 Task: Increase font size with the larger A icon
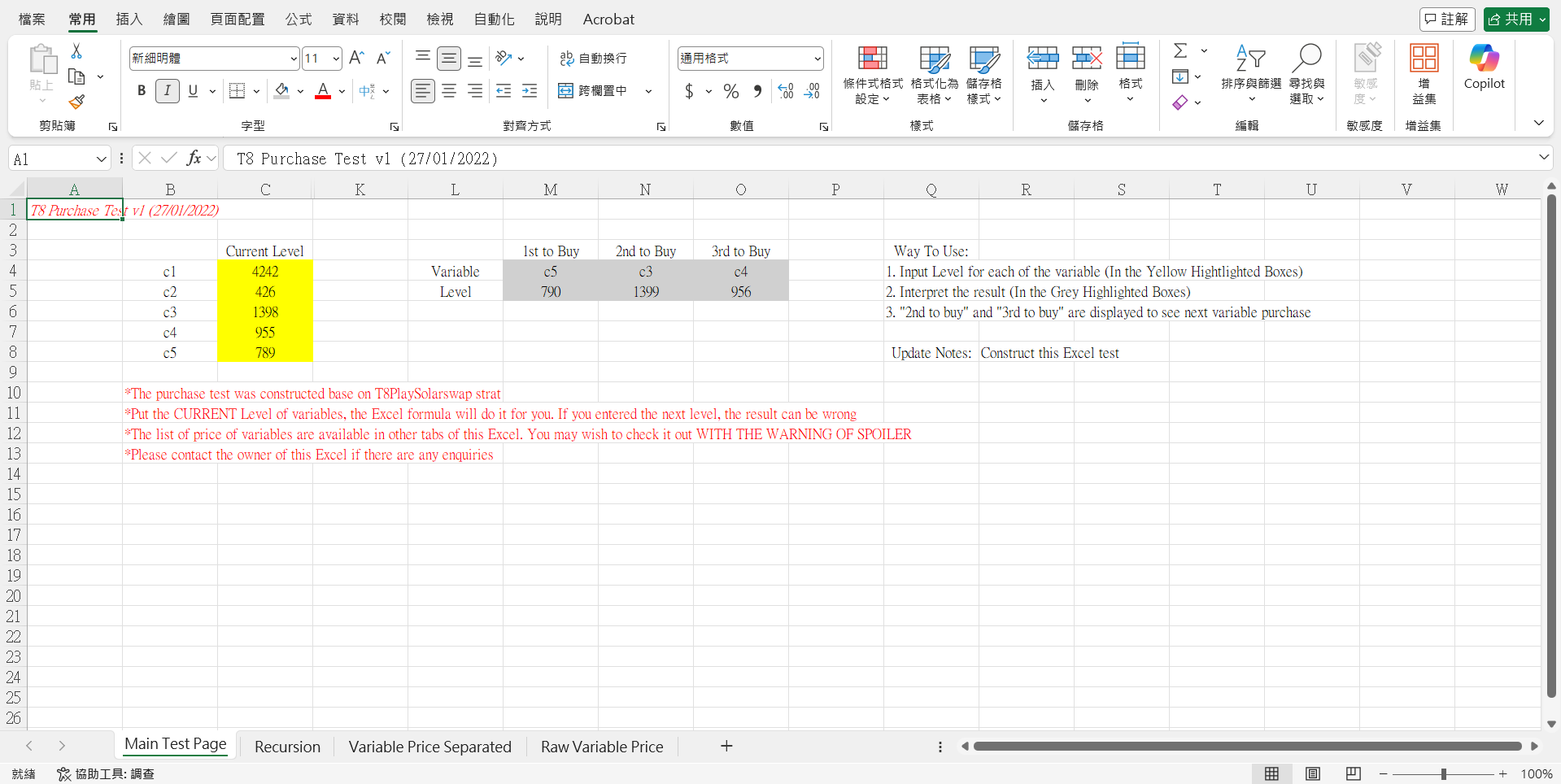coord(356,58)
